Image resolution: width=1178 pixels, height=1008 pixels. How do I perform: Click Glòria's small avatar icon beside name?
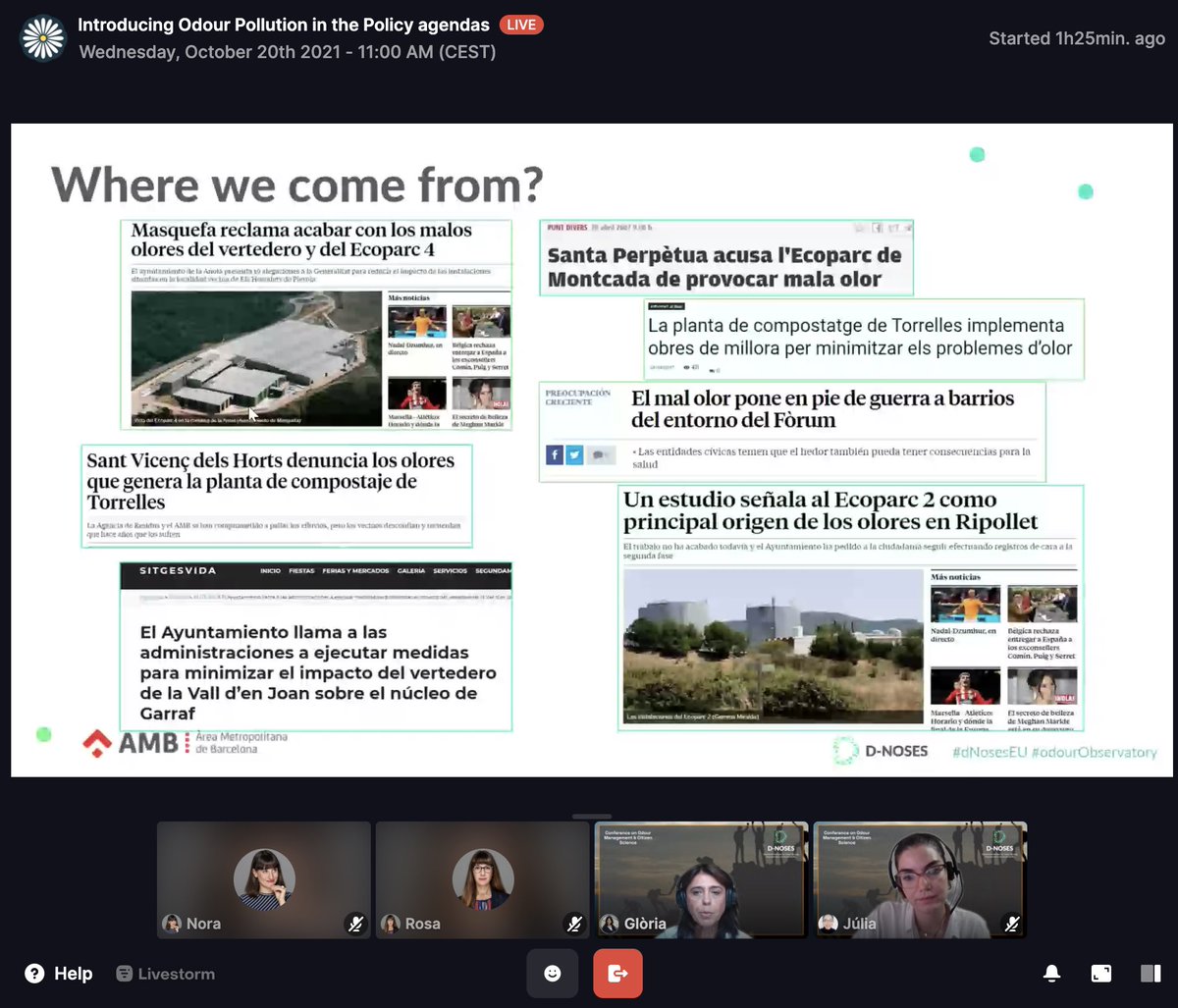610,924
